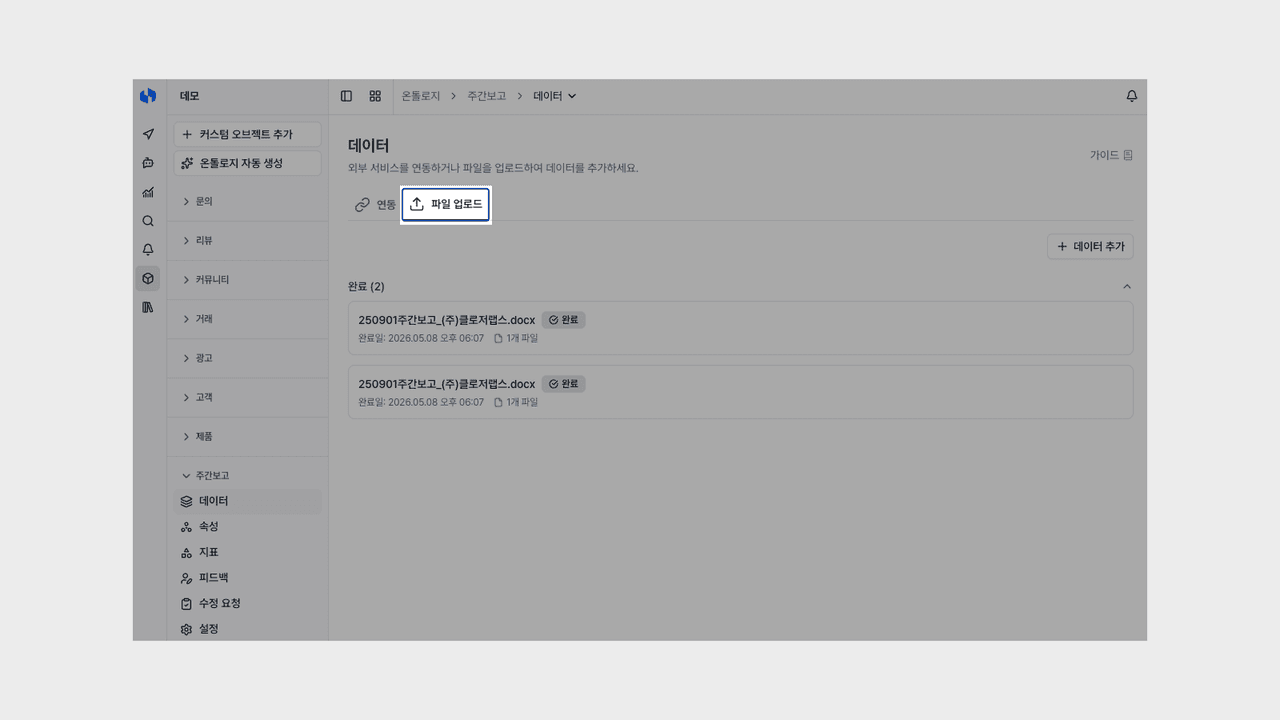This screenshot has width=1280, height=720.
Task: Open the first 250901주간보고 docx file card
Action: click(x=740, y=328)
